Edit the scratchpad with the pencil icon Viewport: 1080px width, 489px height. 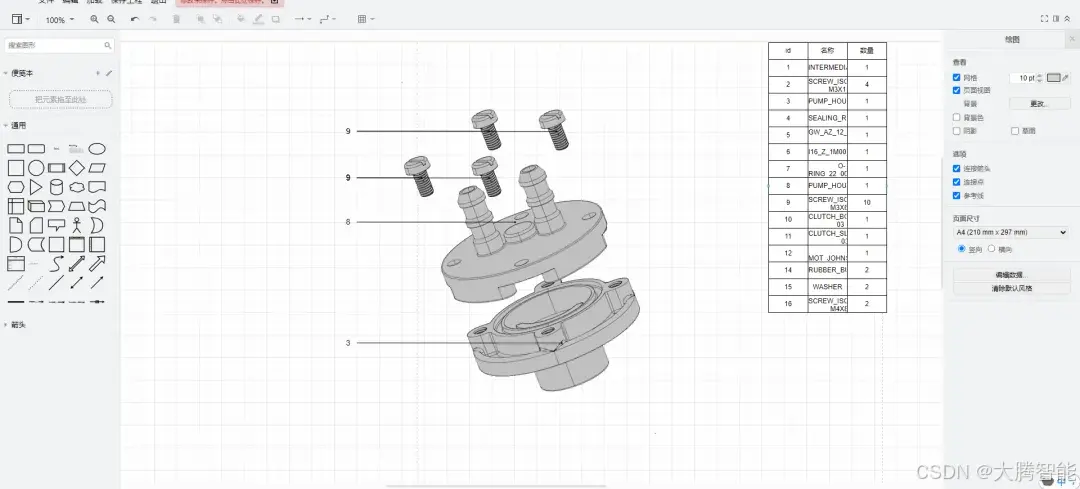[x=109, y=73]
